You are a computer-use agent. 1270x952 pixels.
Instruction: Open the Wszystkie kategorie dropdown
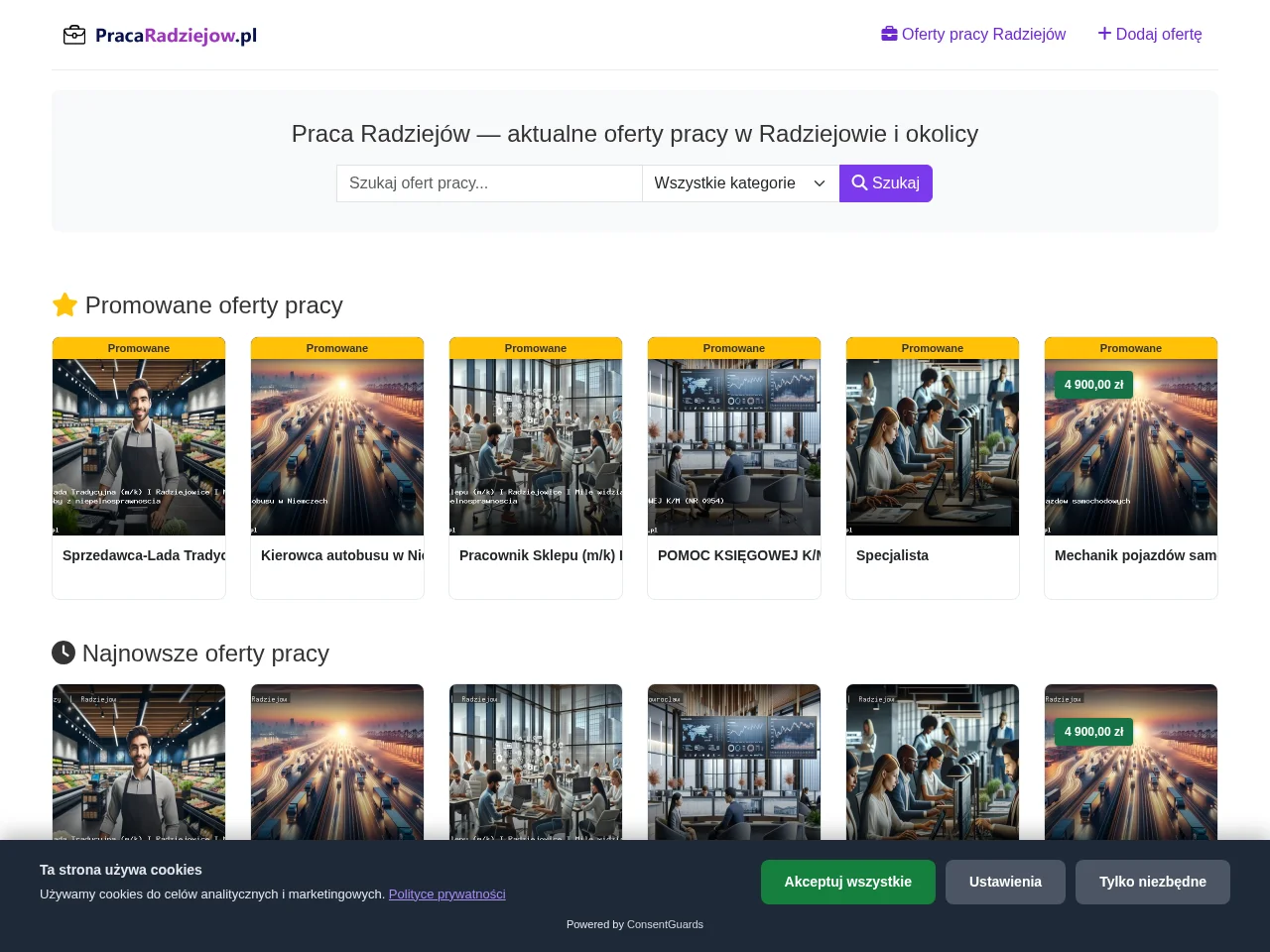point(740,183)
